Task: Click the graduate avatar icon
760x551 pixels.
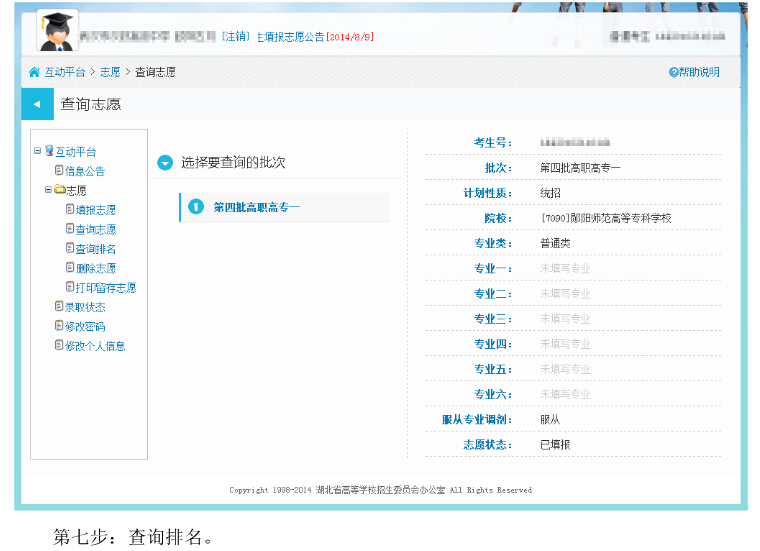Action: 57,31
